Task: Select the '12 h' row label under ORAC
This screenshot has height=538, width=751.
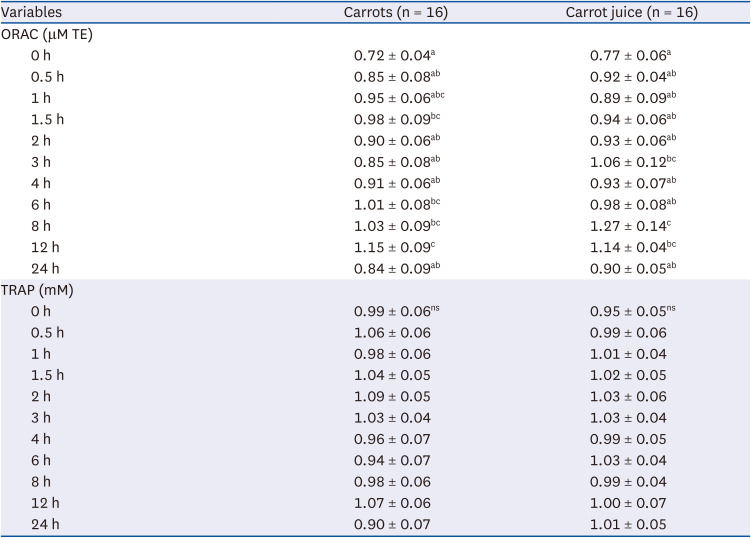Action: (44, 247)
